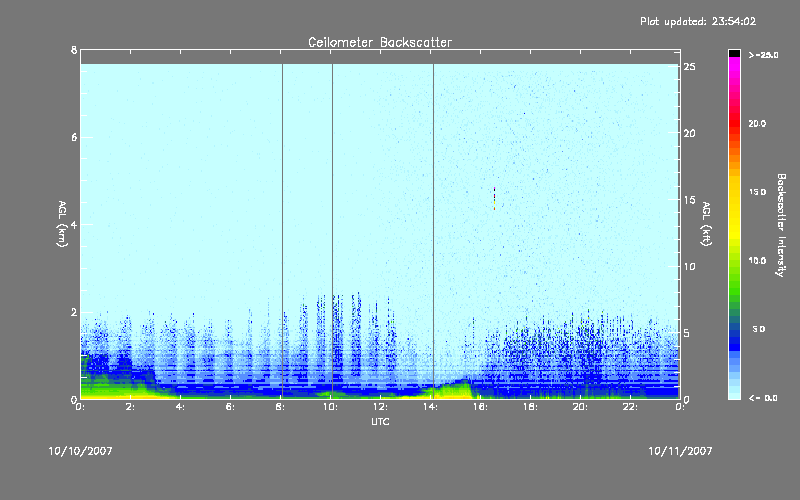Click the 'Ceilometer Backscatter' chart title
This screenshot has height=500, width=800.
380,42
